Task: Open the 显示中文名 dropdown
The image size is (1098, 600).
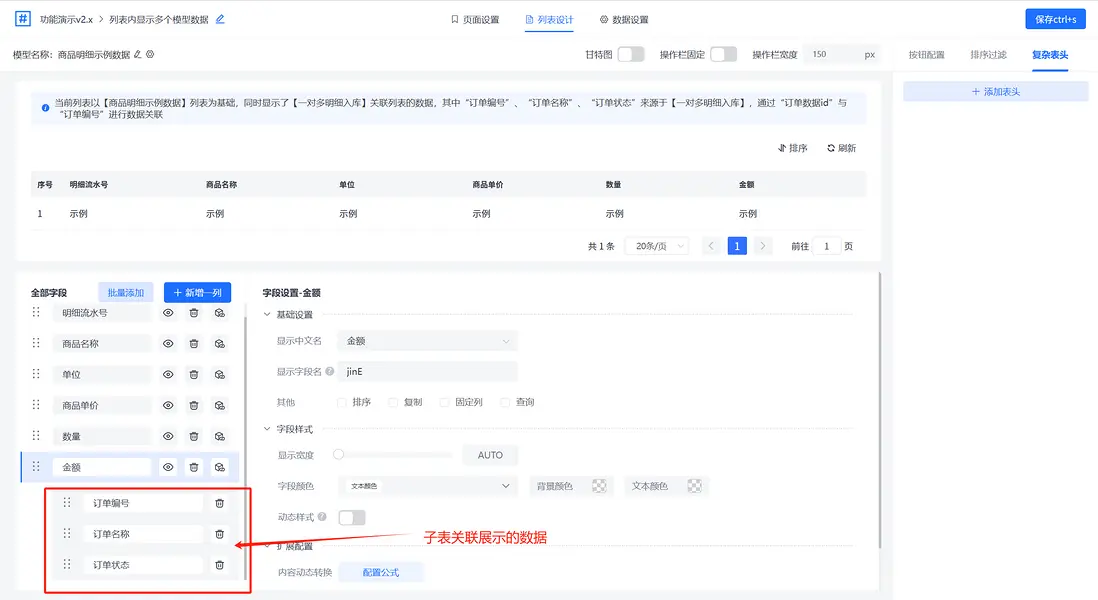Action: (427, 341)
